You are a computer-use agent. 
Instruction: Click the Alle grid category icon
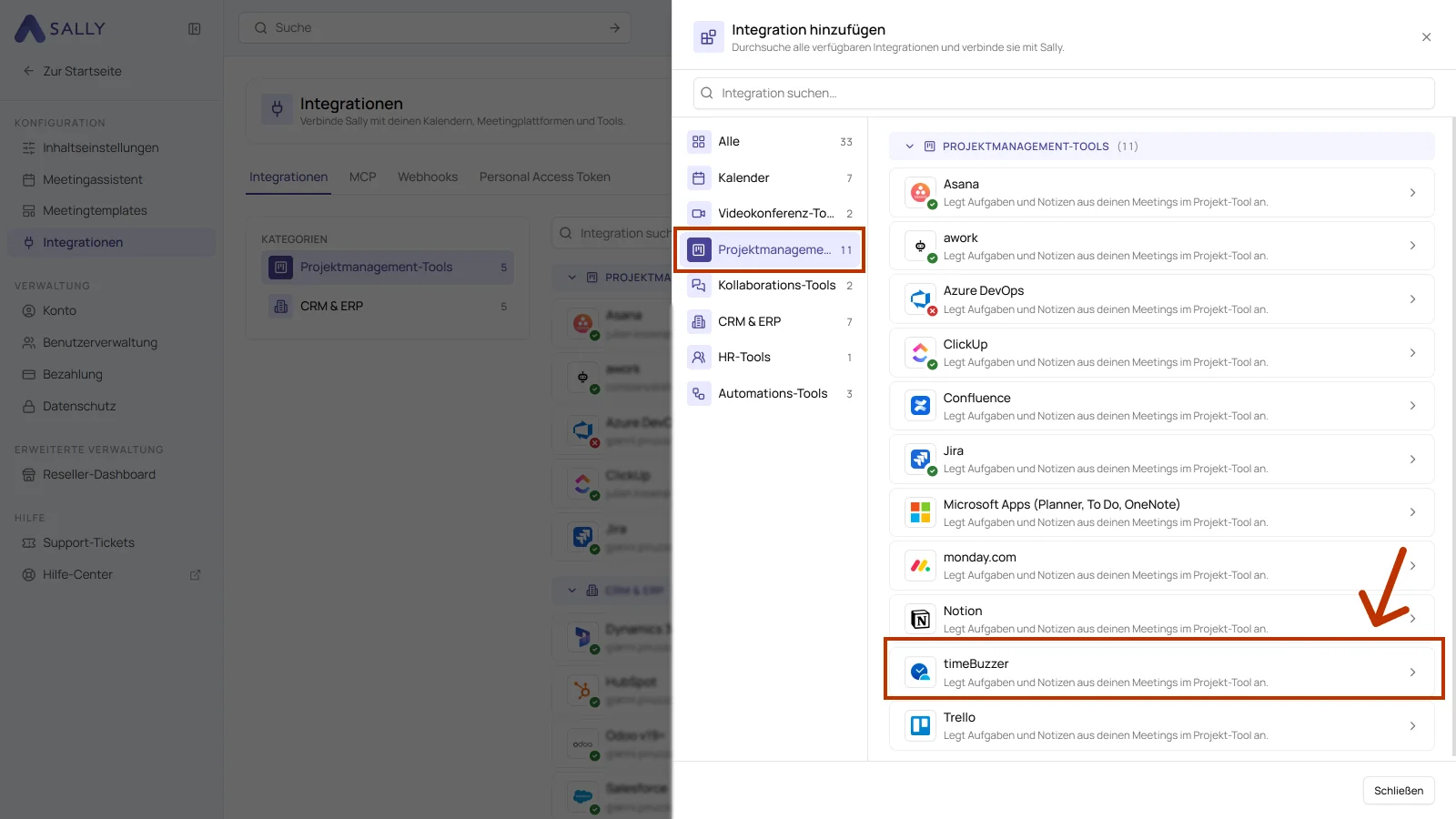click(x=699, y=141)
